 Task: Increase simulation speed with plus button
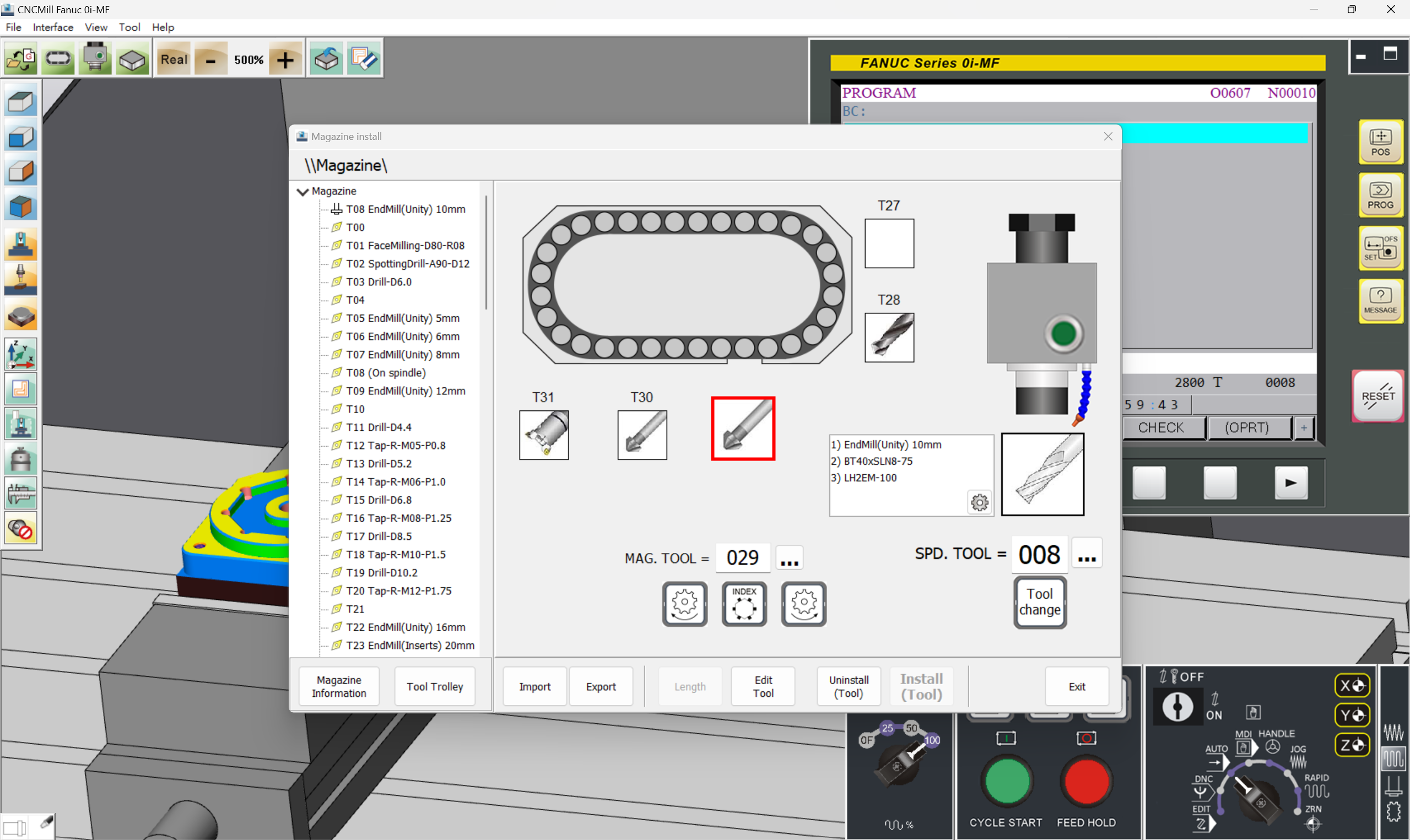point(285,59)
